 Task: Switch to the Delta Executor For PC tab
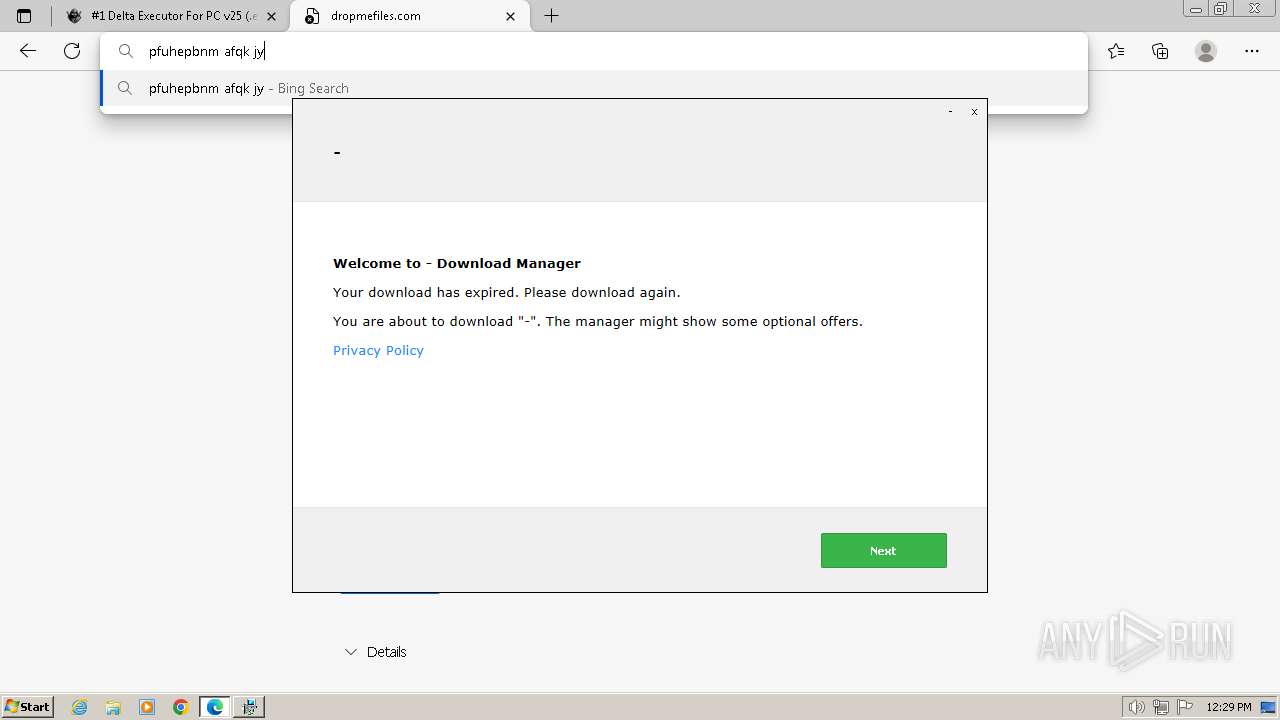click(x=170, y=16)
